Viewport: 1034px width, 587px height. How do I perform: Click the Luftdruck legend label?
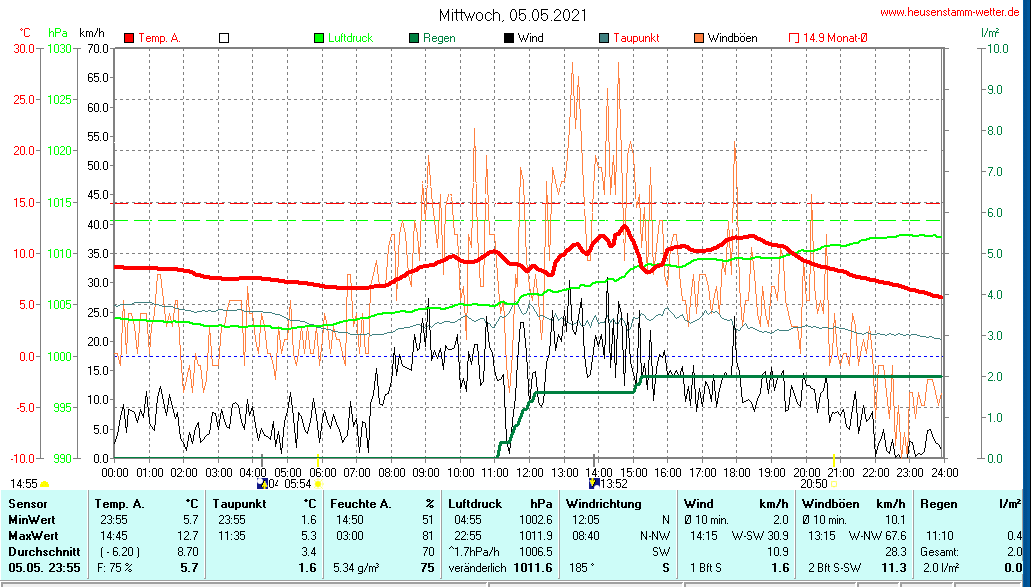pyautogui.click(x=350, y=38)
